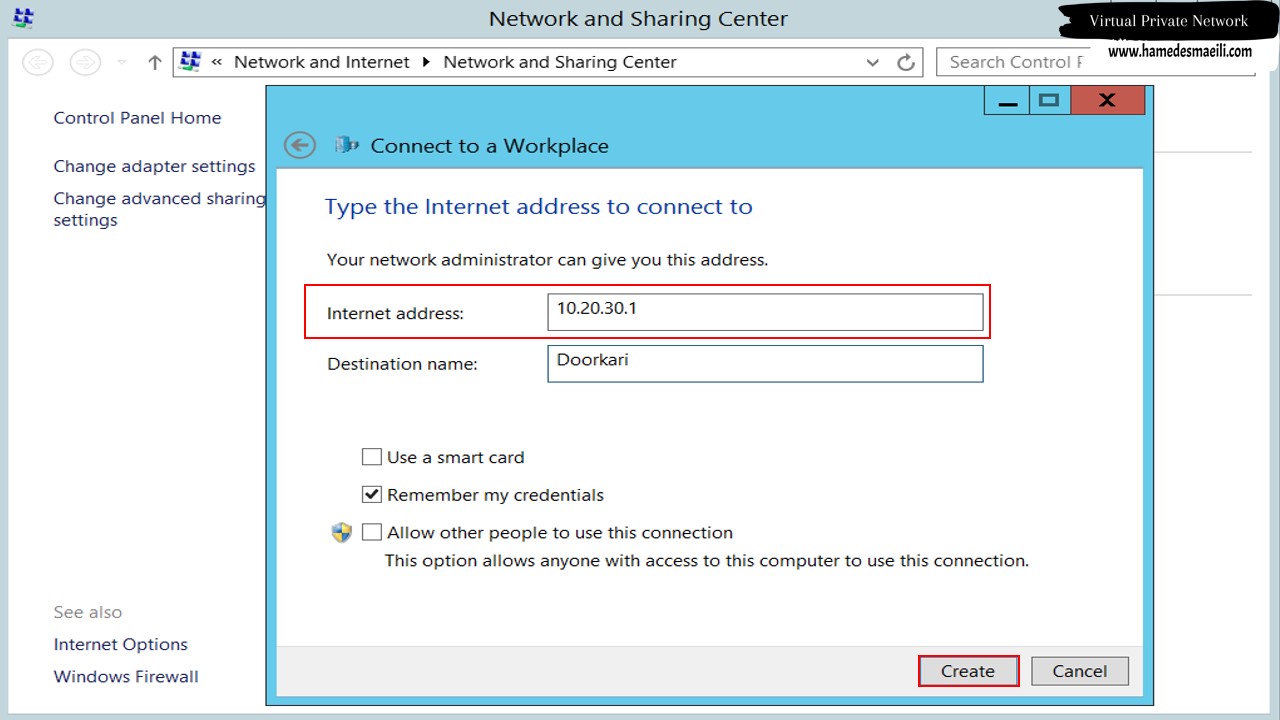Click the up one level arrow
Image resolution: width=1280 pixels, height=720 pixels.
154,62
